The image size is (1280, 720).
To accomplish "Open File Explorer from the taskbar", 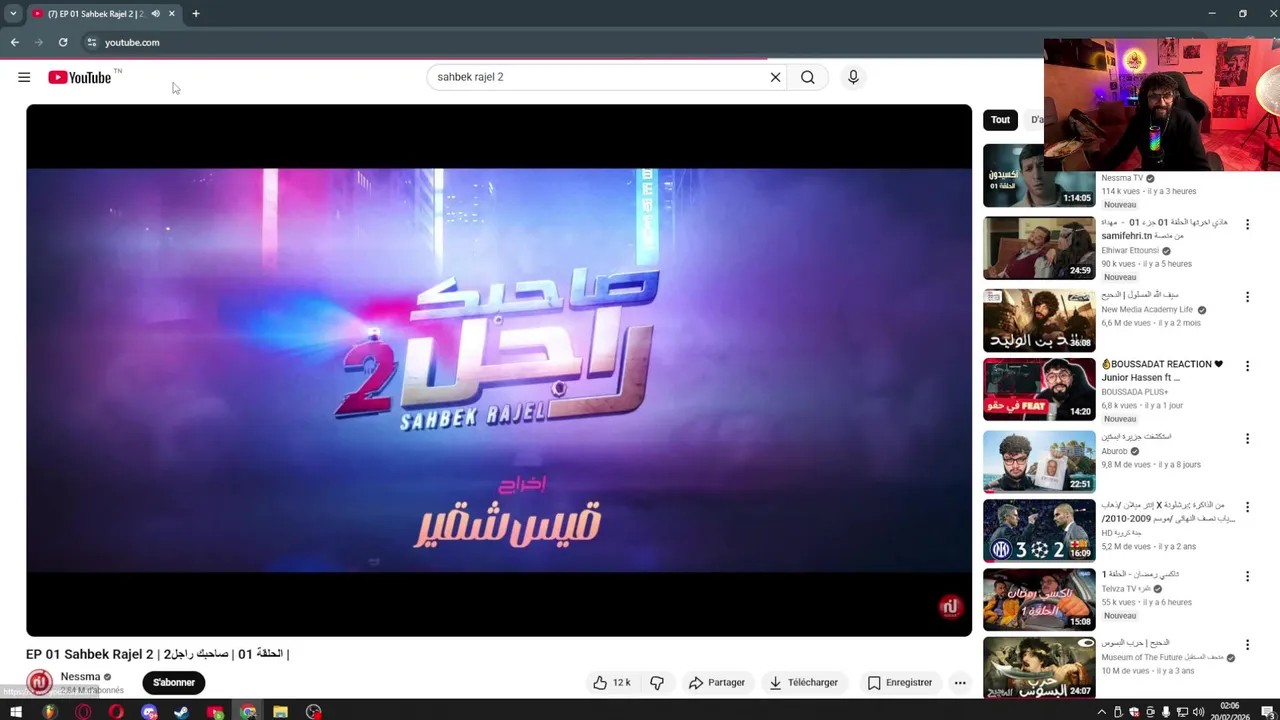I will pyautogui.click(x=281, y=712).
